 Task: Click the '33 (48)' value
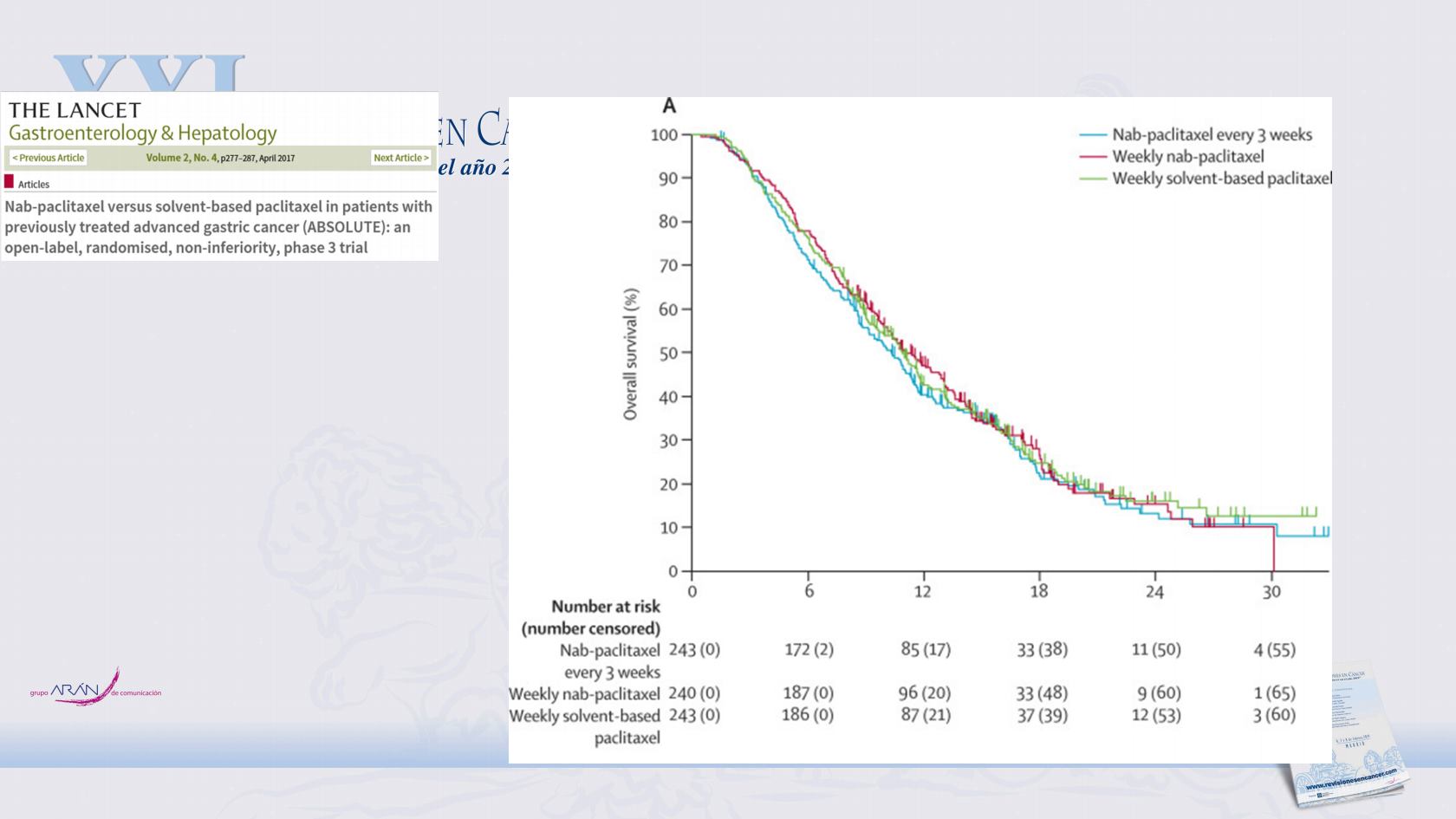click(1042, 693)
